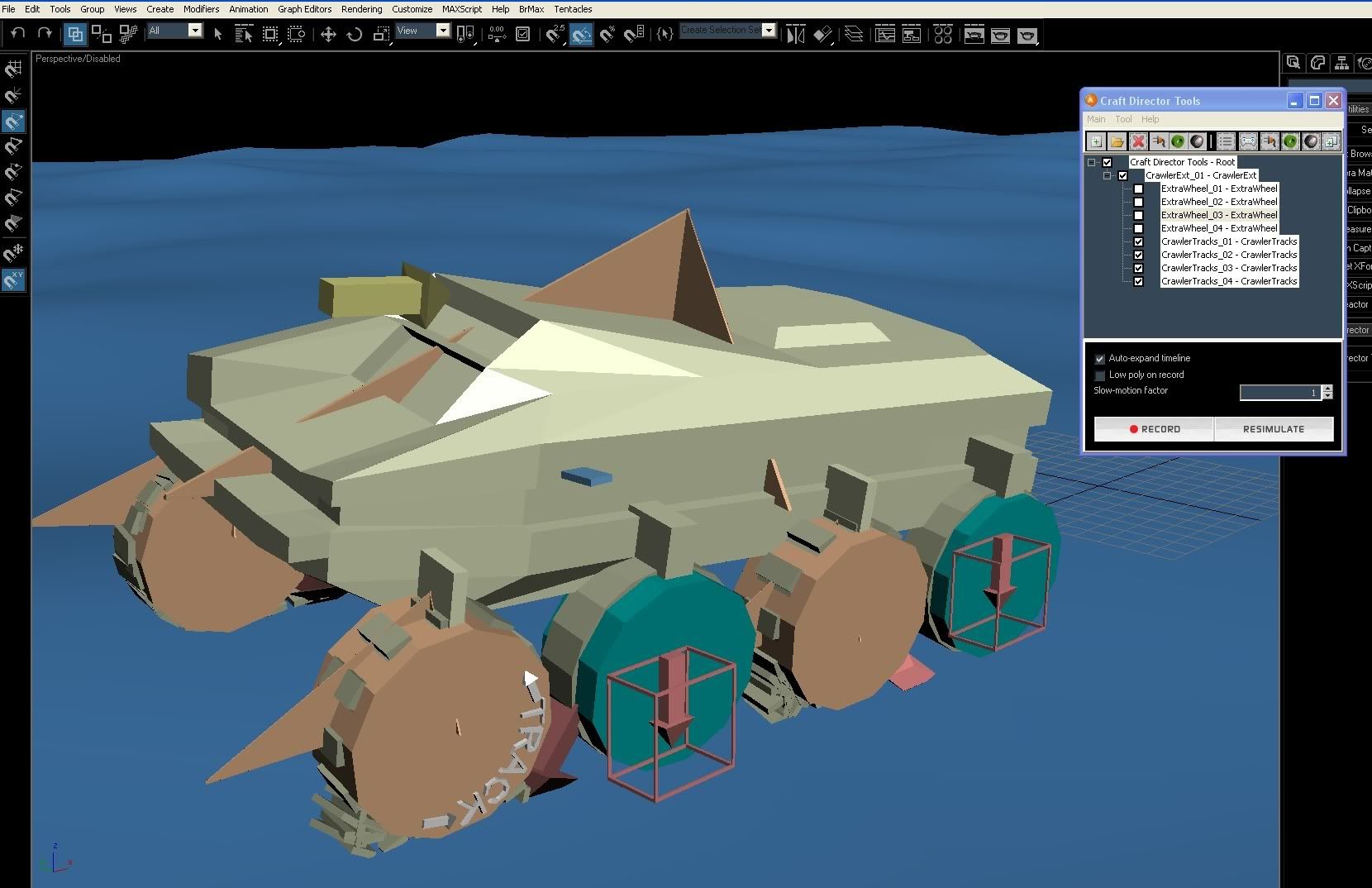Check the ExtraWheel_01 checkbox
This screenshot has height=888, width=1372.
click(x=1139, y=189)
